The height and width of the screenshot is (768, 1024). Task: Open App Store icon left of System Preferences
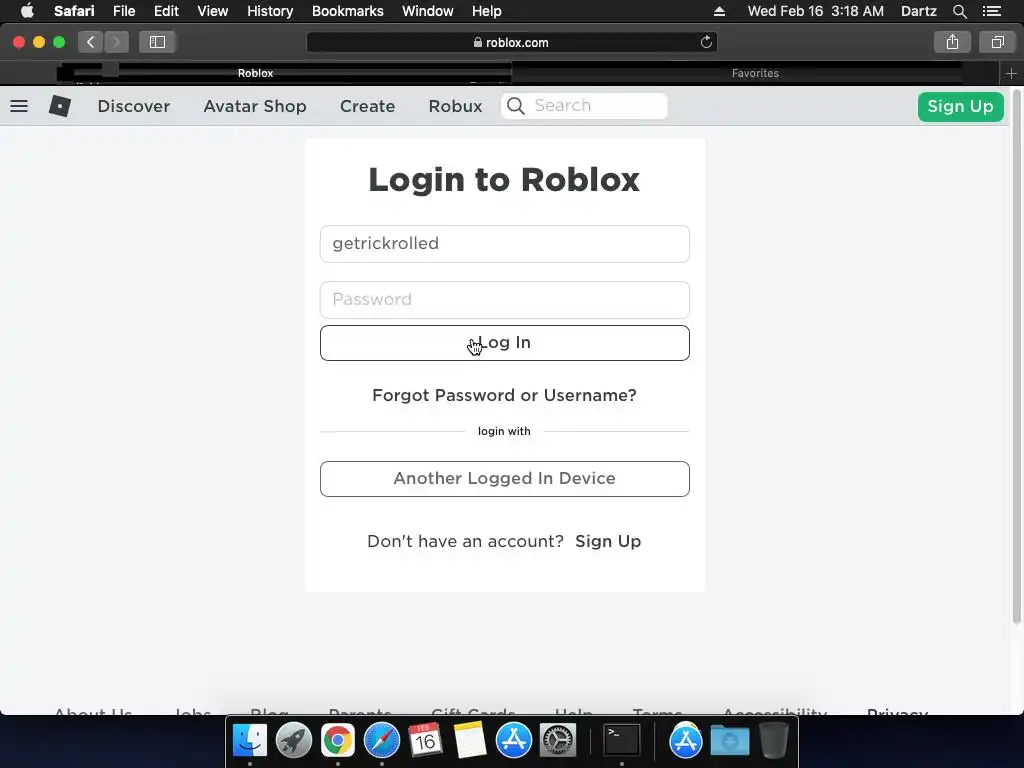pos(513,740)
